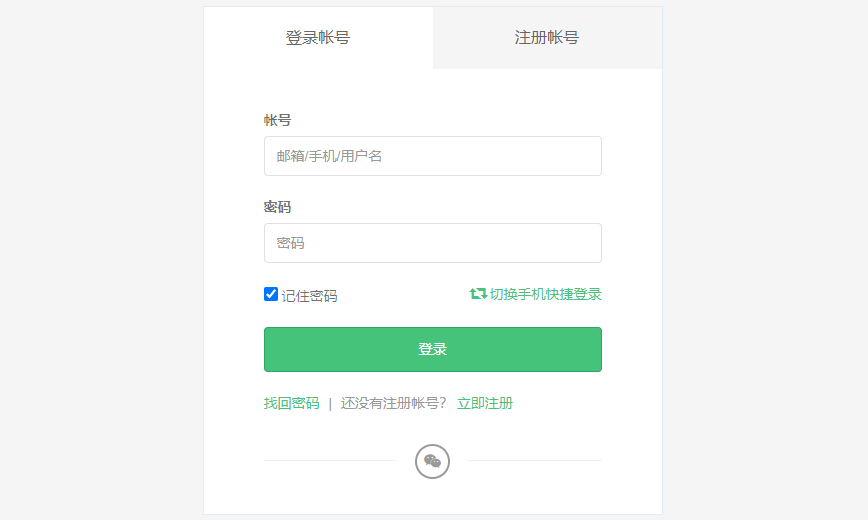Click the 帐号 label above the first field
This screenshot has width=868, height=520.
click(x=277, y=120)
